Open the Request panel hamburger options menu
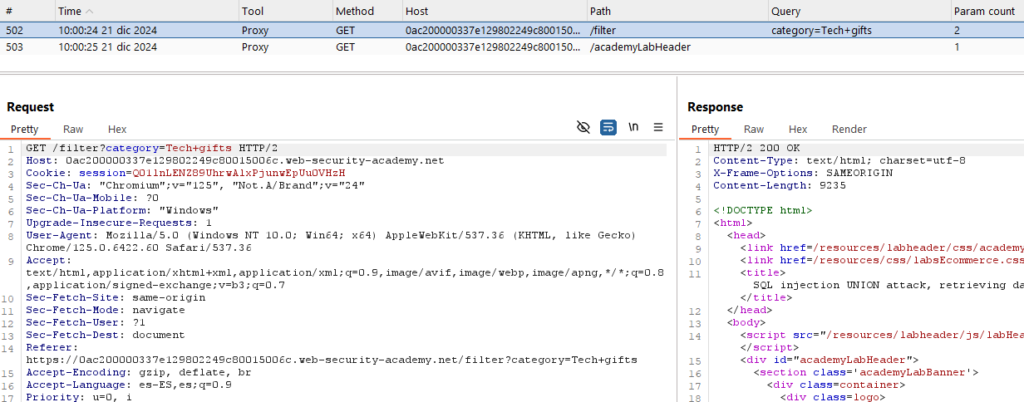The width and height of the screenshot is (1024, 402). pos(658,127)
